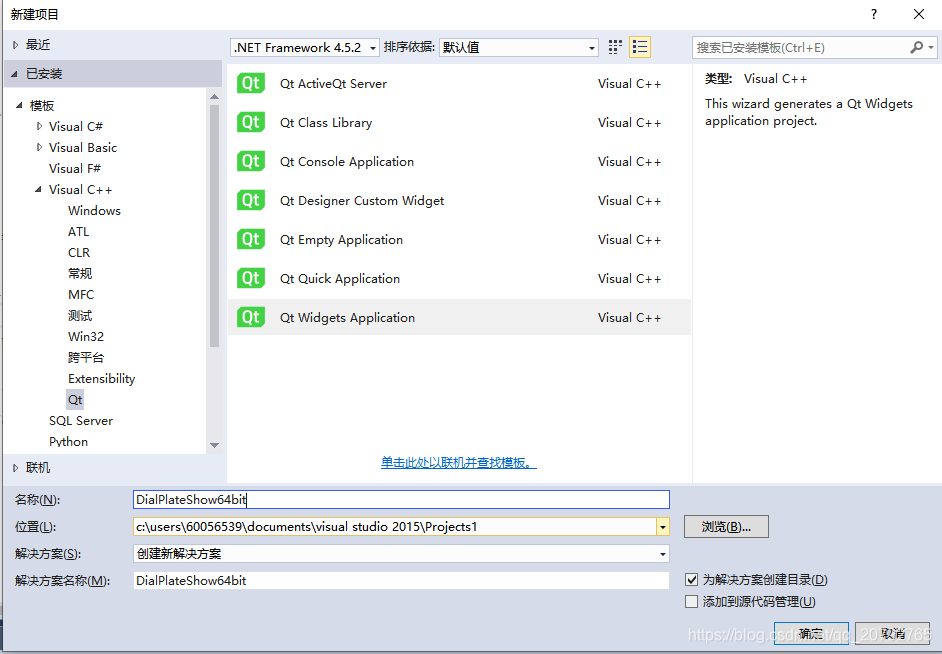942x654 pixels.
Task: Open search options dropdown arrow
Action: [x=931, y=47]
